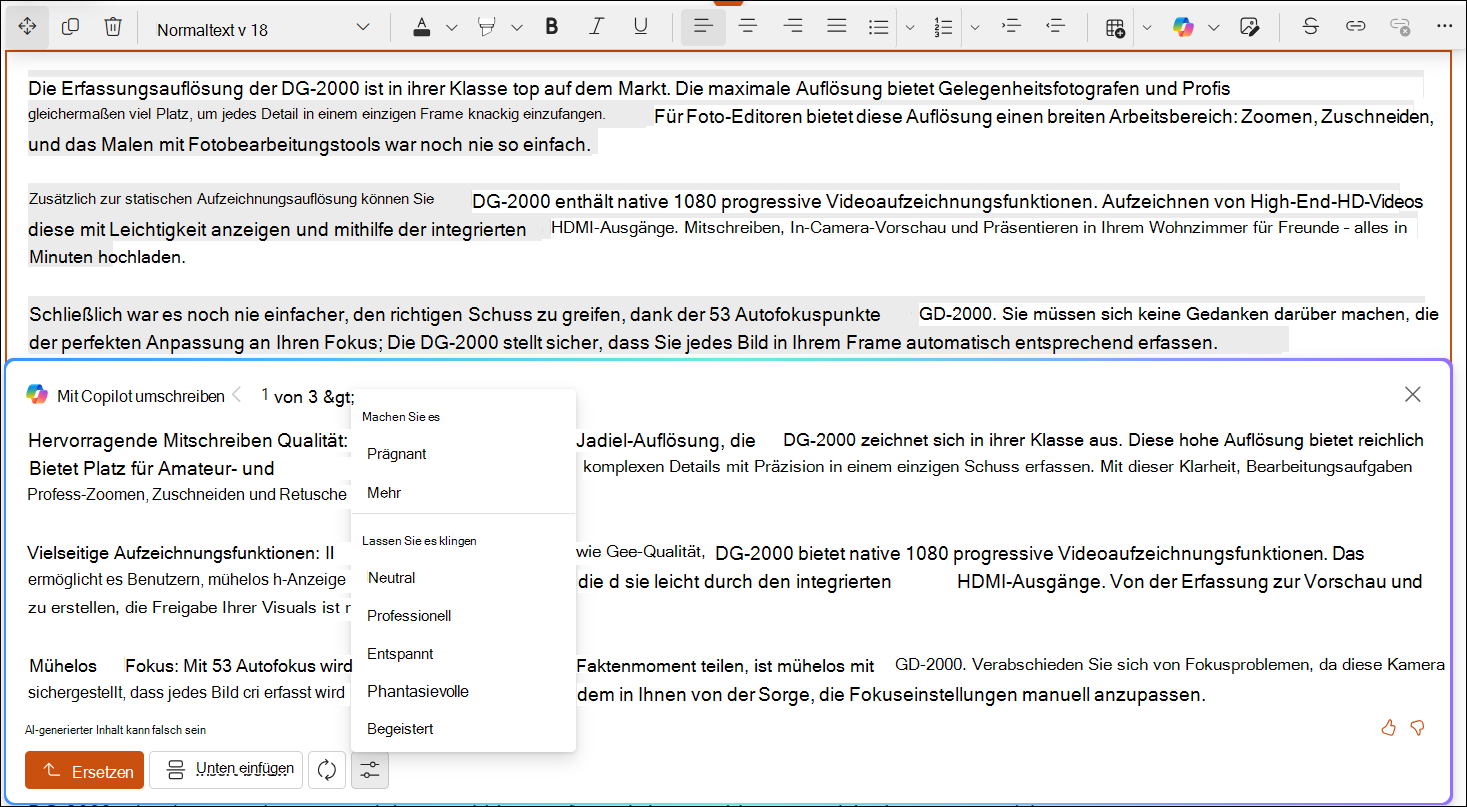Image resolution: width=1467 pixels, height=807 pixels.
Task: Toggle strikethrough formatting
Action: [x=1310, y=27]
